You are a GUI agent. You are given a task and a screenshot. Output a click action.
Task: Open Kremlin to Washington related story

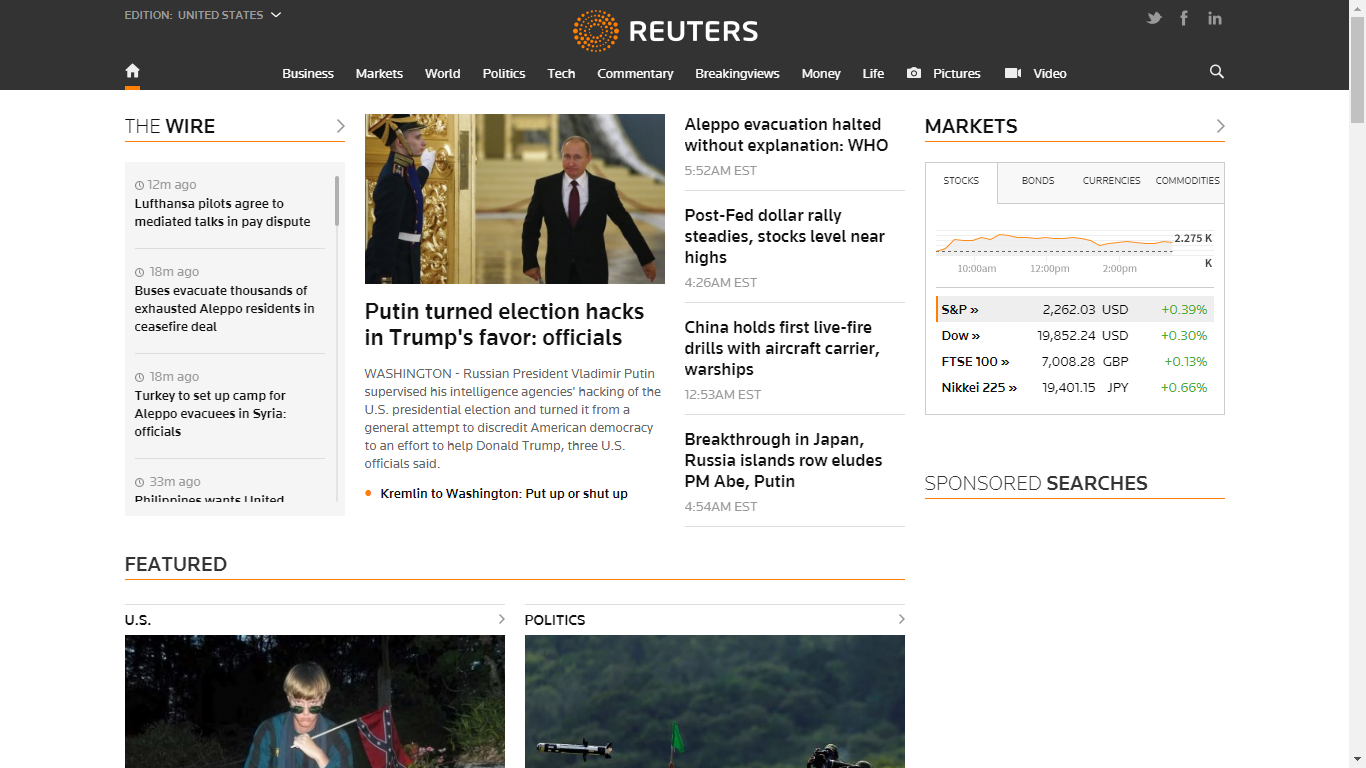point(504,494)
